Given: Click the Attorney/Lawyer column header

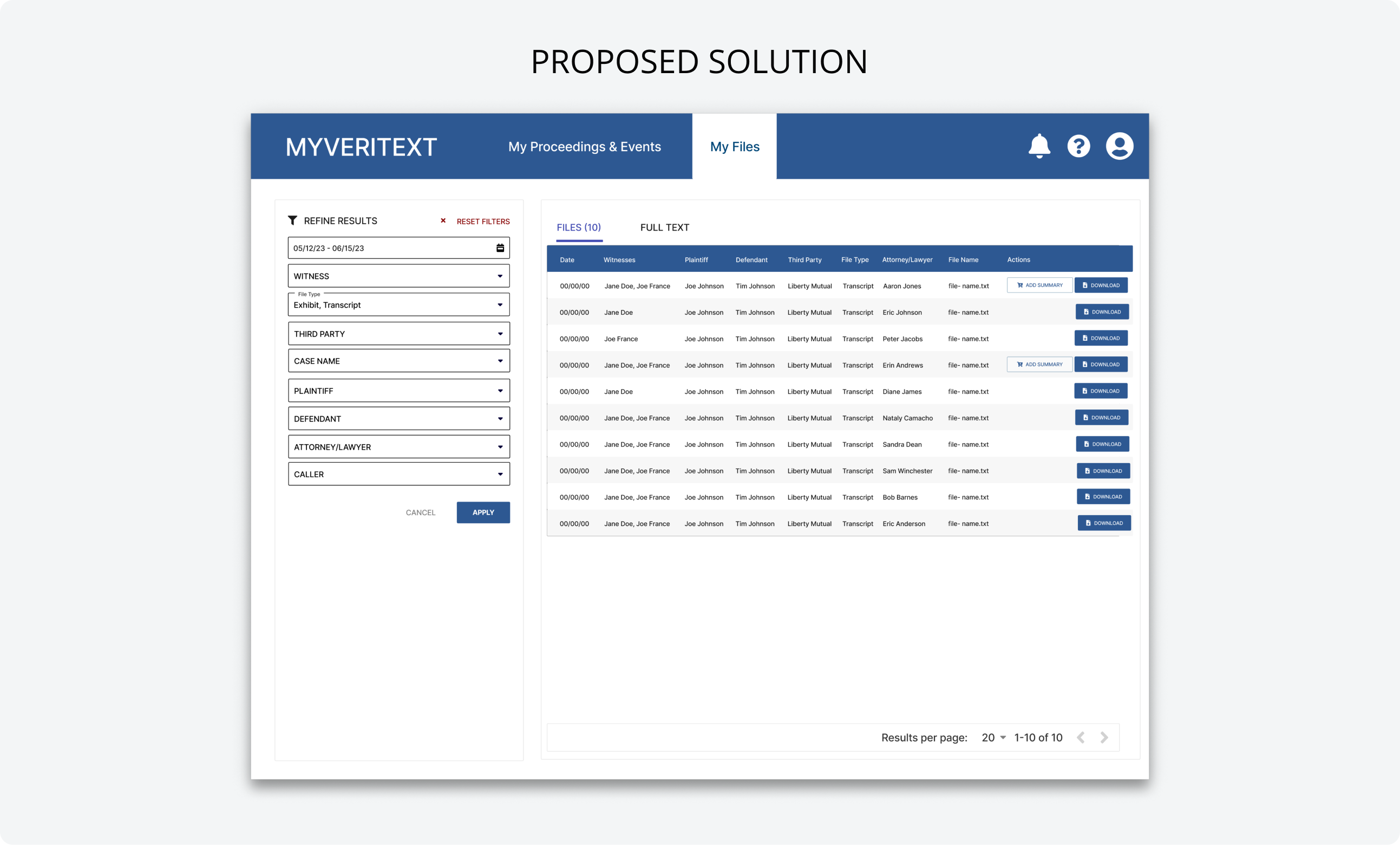Looking at the screenshot, I should [907, 260].
